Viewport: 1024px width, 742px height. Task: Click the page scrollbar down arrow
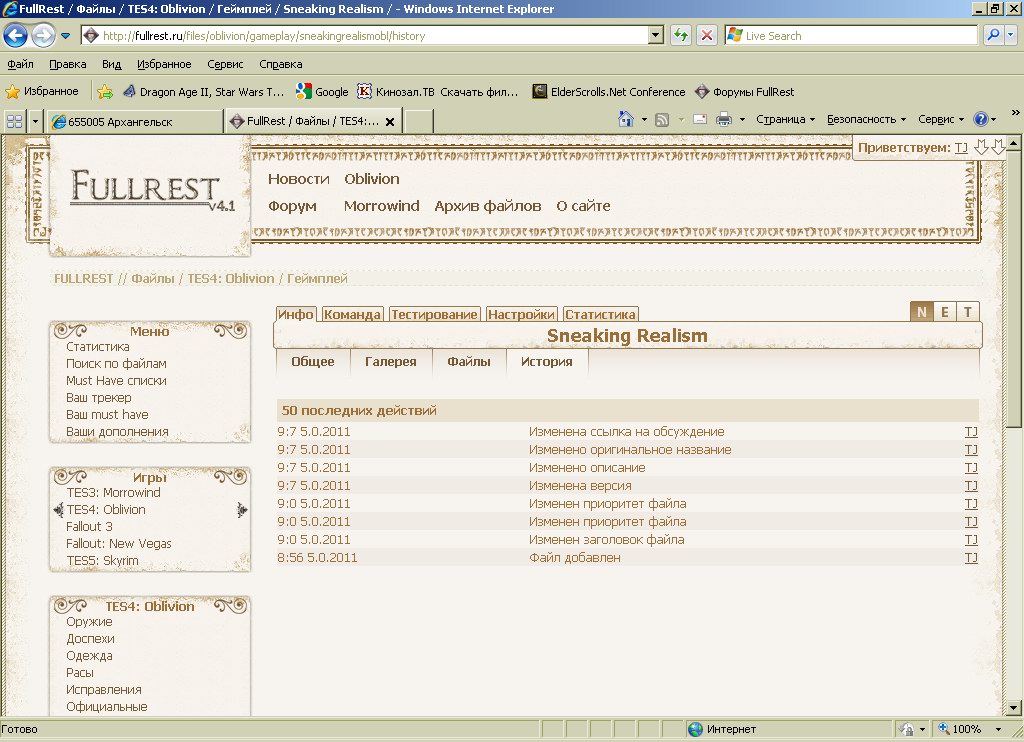(1014, 707)
